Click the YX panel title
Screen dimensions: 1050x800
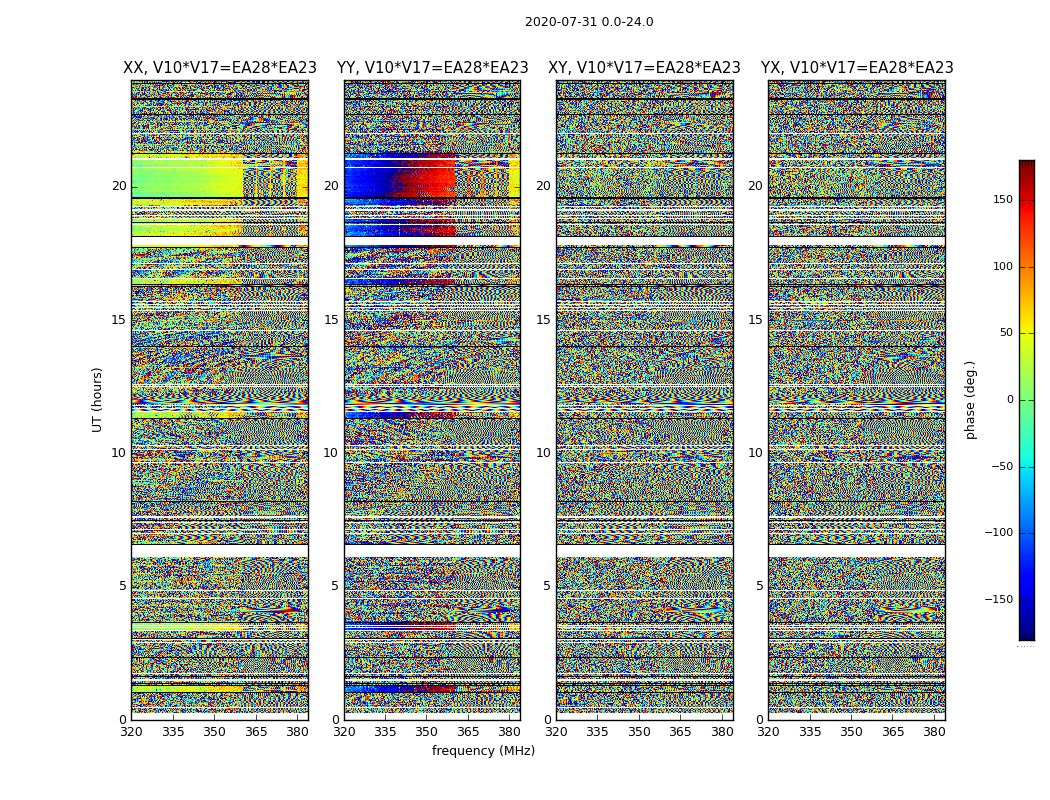tap(856, 68)
